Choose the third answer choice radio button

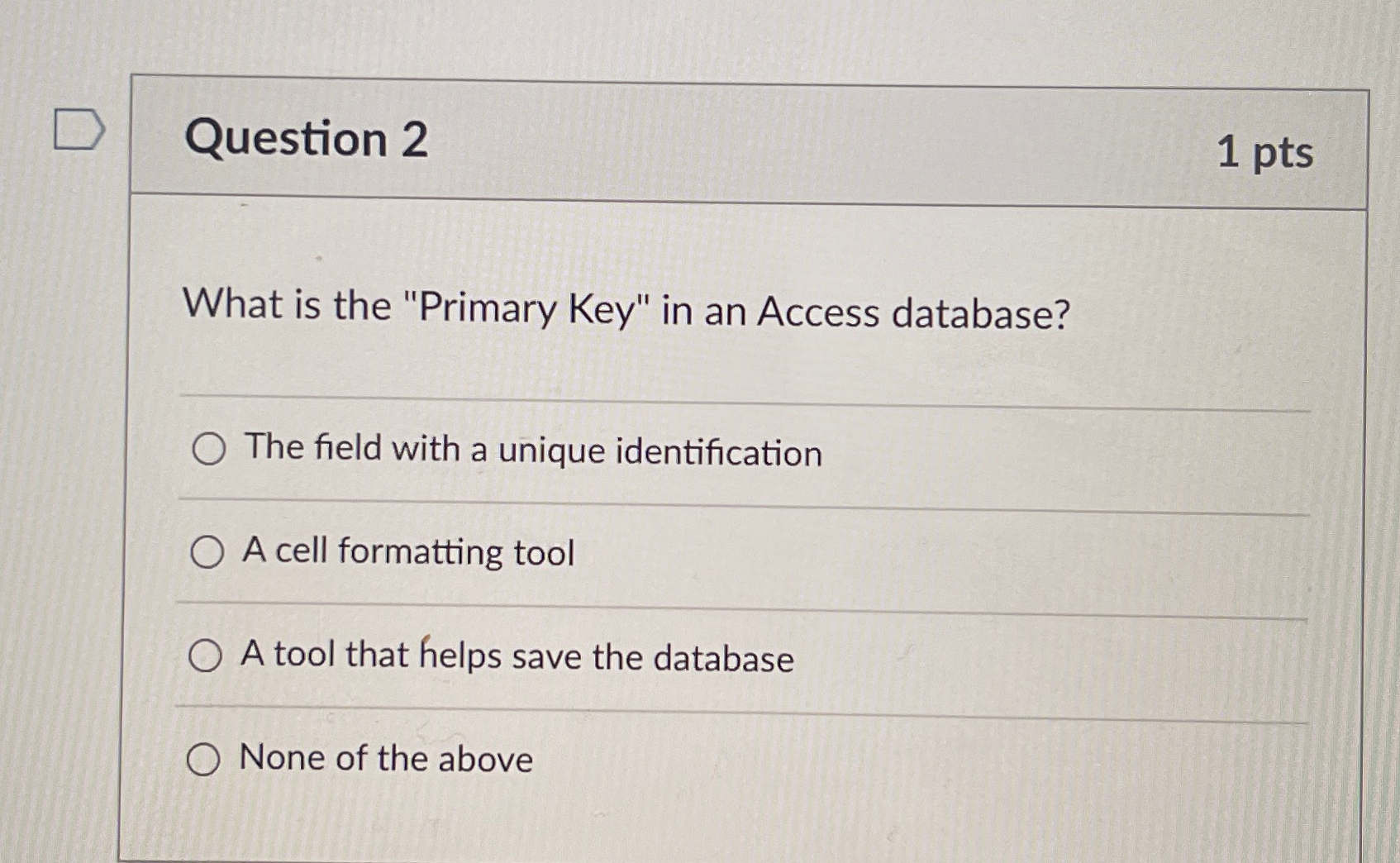click(x=206, y=656)
